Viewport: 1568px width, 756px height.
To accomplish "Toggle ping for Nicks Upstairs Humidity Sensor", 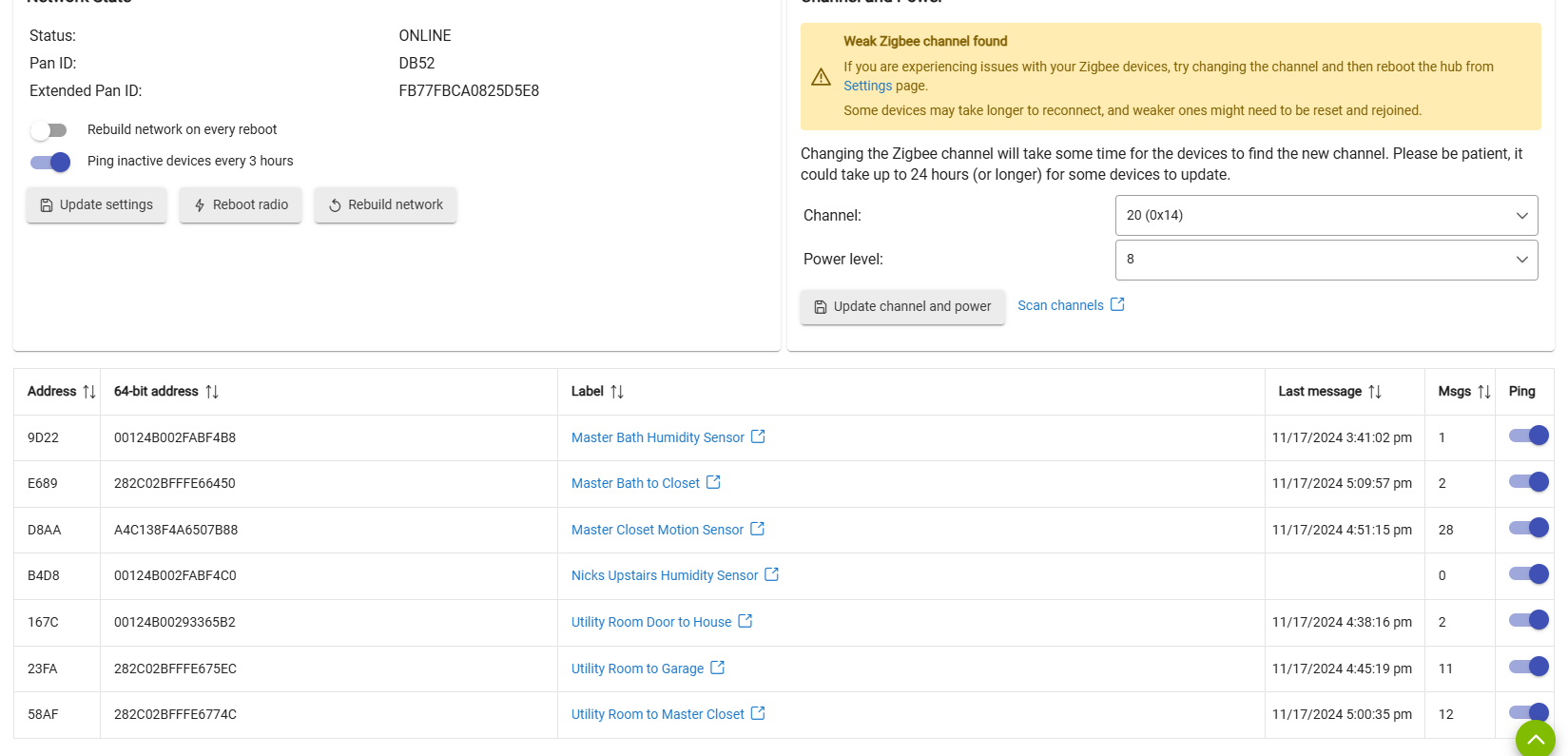I will click(1528, 573).
